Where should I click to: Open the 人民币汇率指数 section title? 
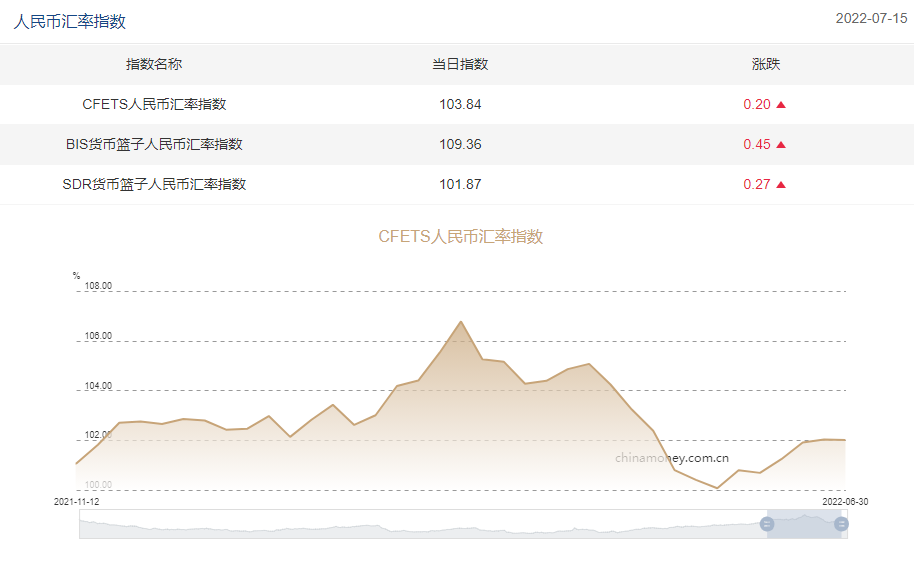click(x=70, y=21)
